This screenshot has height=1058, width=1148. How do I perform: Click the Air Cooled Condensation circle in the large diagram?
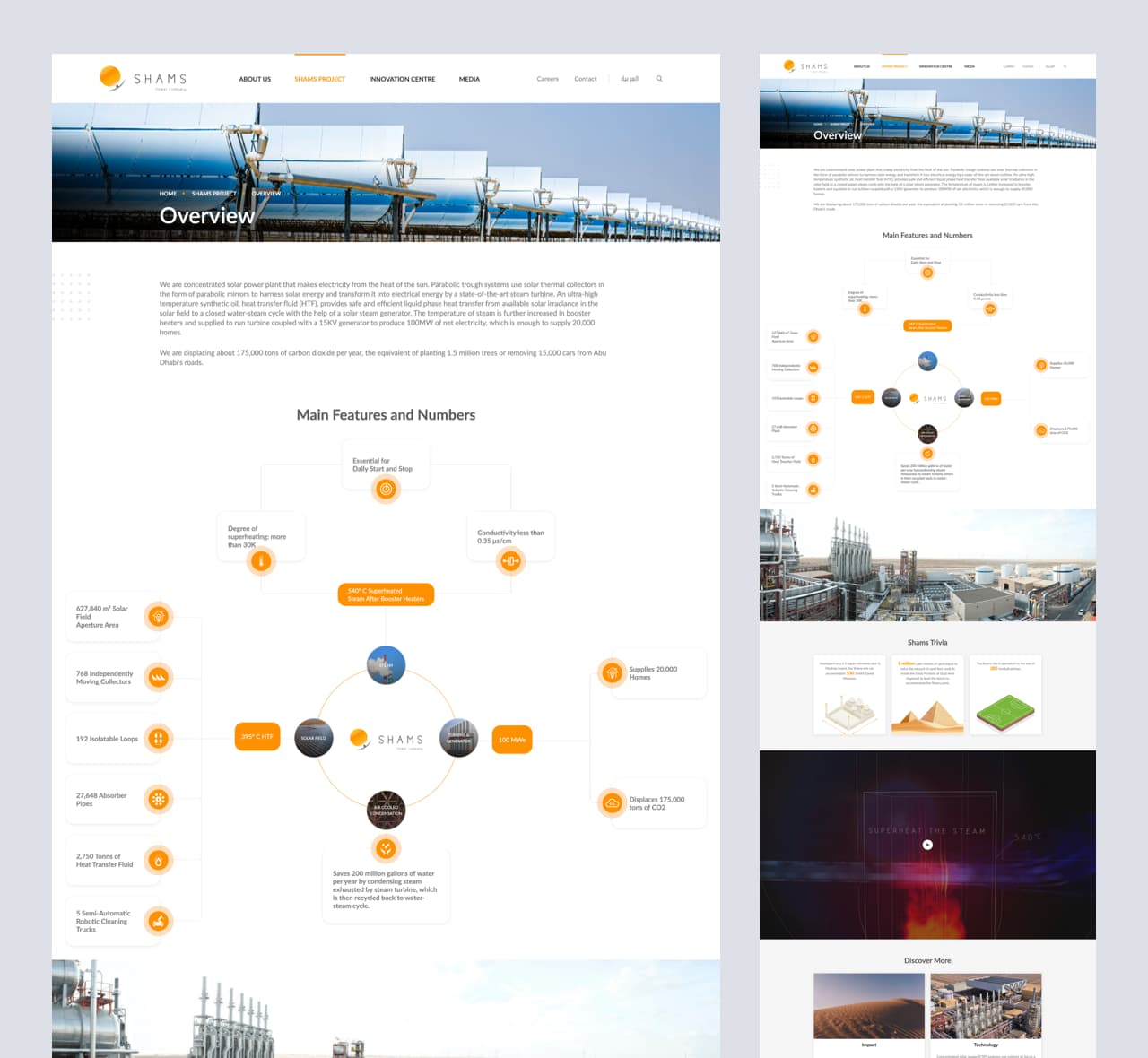point(387,810)
